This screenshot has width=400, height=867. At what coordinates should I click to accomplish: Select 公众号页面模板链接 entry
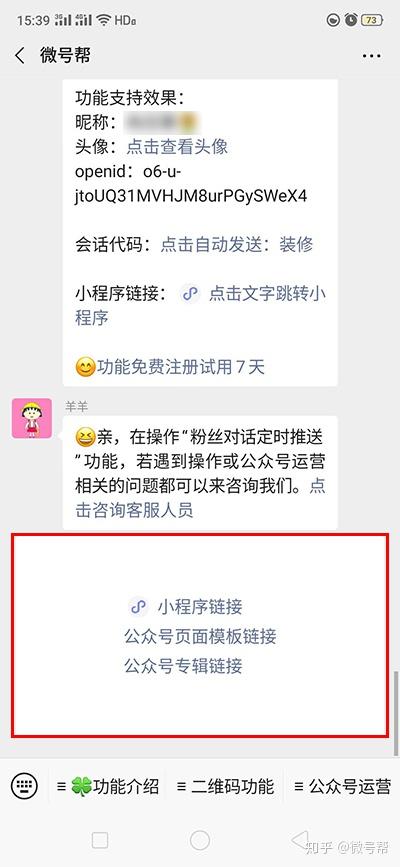coord(200,636)
